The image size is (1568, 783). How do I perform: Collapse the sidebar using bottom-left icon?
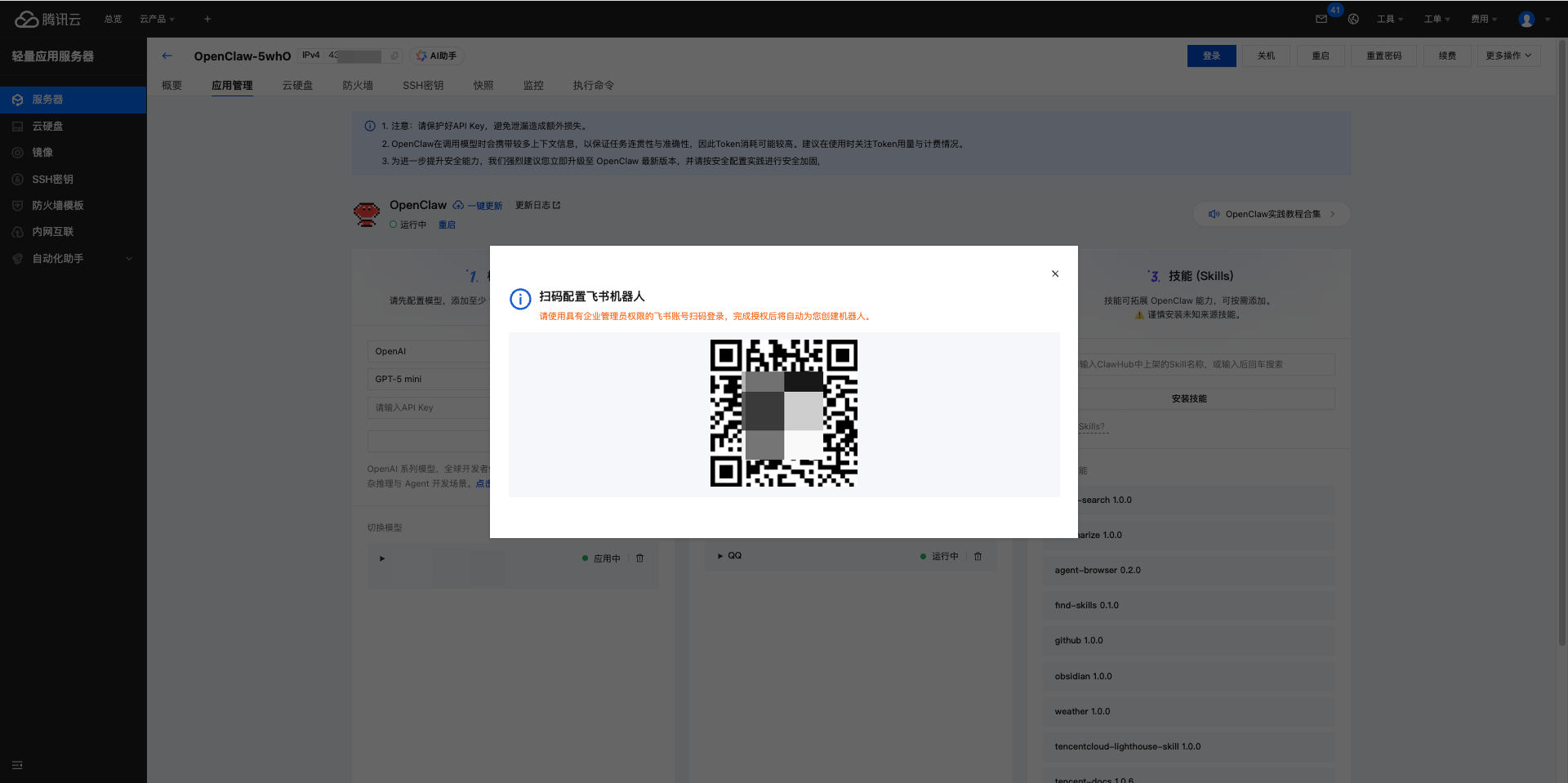(17, 765)
